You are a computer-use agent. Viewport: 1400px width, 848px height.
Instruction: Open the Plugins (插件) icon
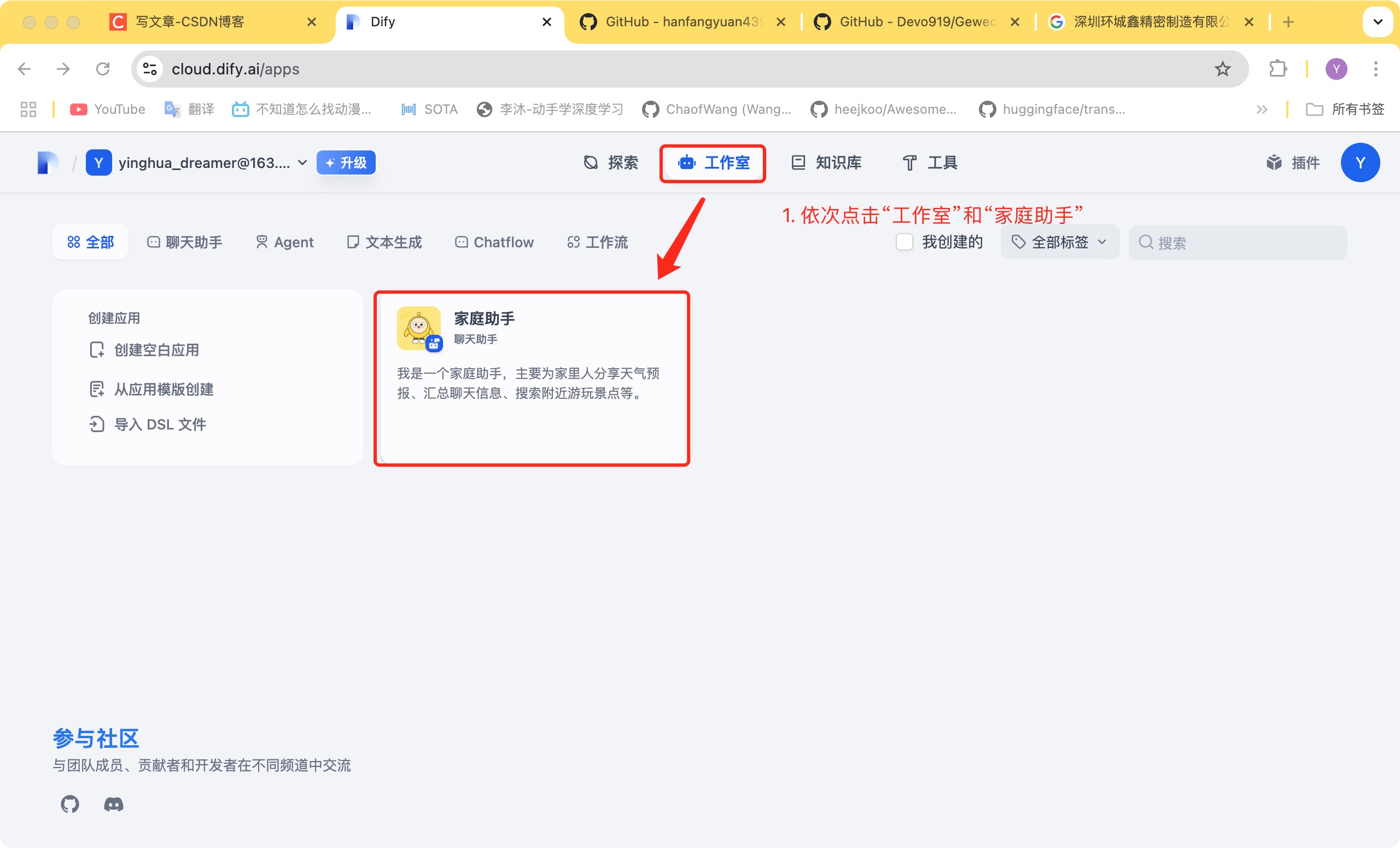1274,163
